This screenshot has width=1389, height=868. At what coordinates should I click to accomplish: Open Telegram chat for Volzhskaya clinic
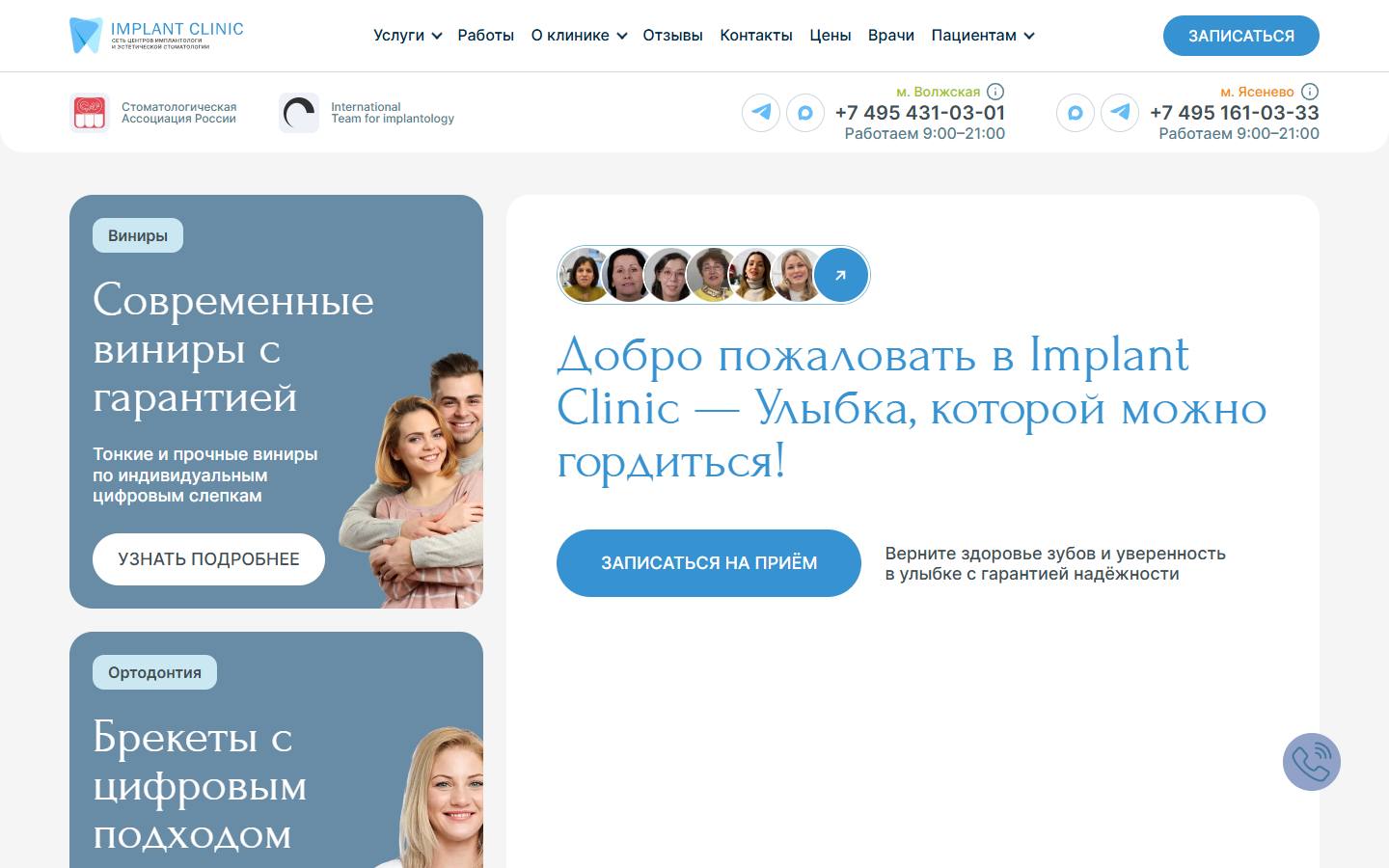click(761, 113)
